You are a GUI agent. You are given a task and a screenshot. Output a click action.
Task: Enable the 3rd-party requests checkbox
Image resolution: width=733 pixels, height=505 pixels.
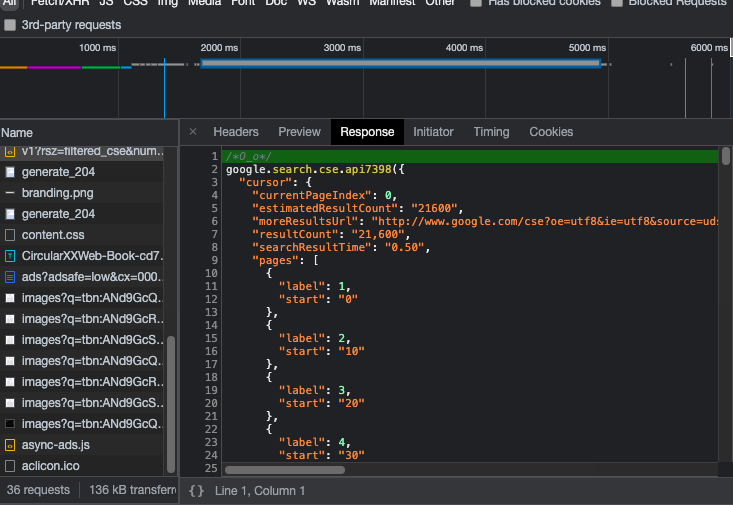(x=10, y=25)
